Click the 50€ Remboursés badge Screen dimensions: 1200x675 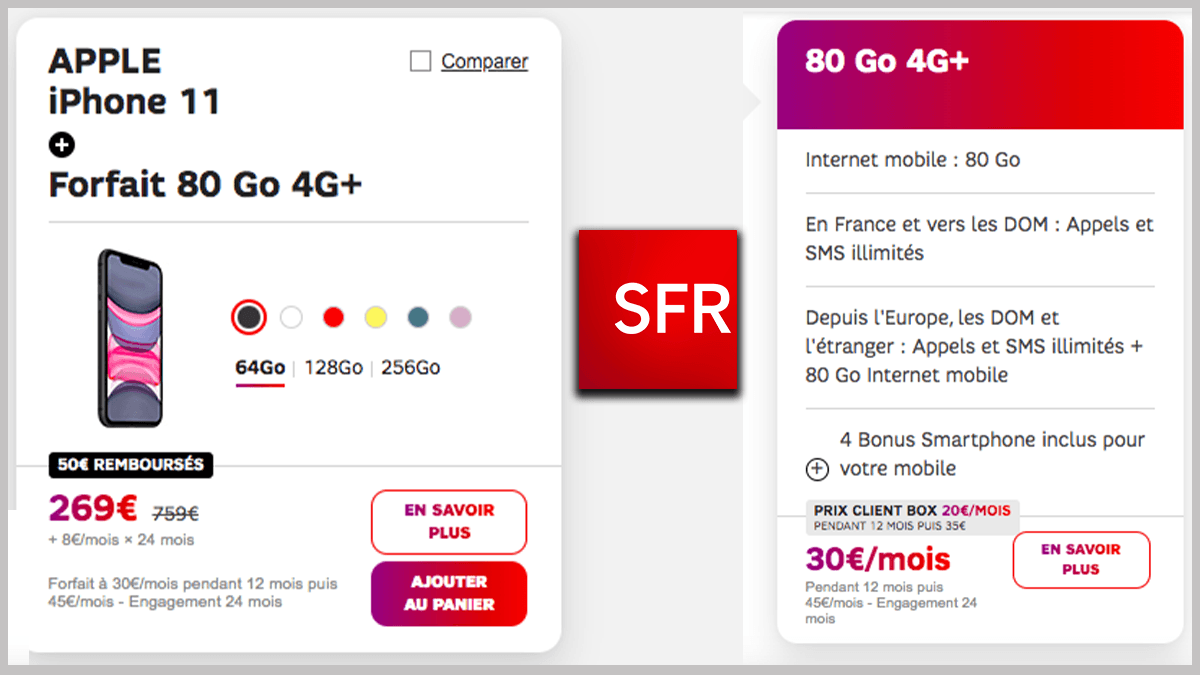coord(130,464)
